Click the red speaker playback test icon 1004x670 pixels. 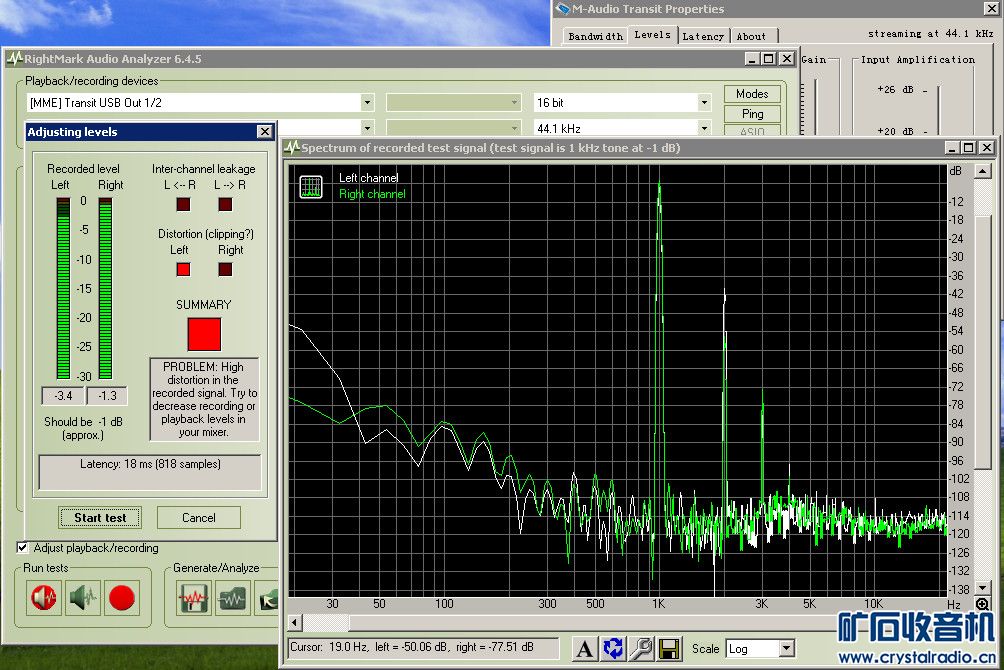click(x=44, y=598)
